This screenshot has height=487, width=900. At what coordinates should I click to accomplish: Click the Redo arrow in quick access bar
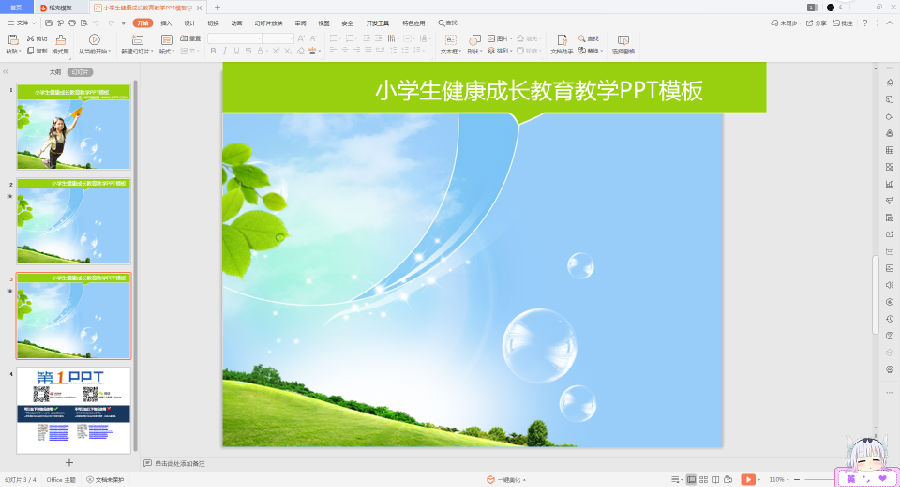[110, 23]
